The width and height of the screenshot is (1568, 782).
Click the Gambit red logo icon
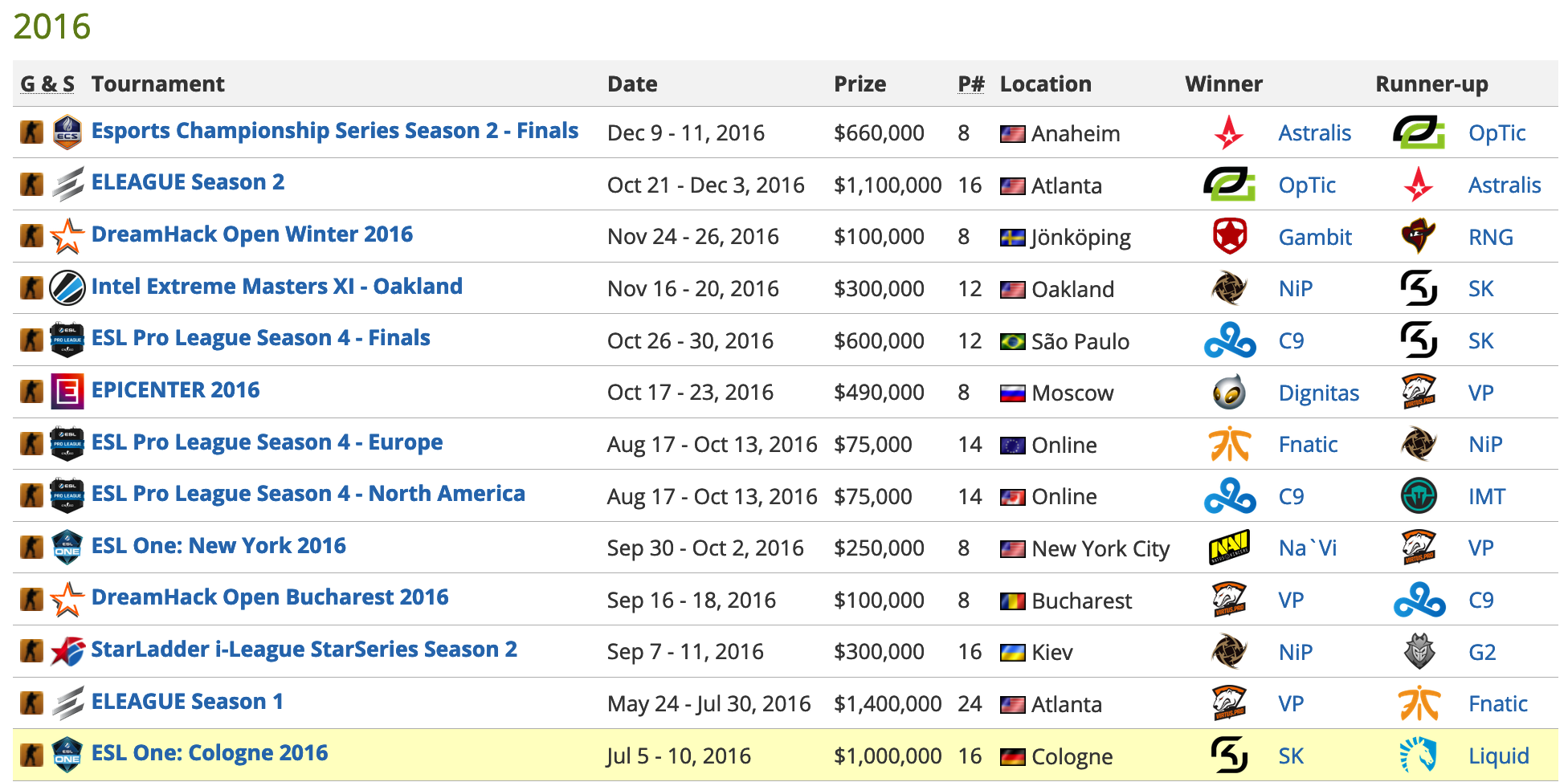click(1229, 236)
